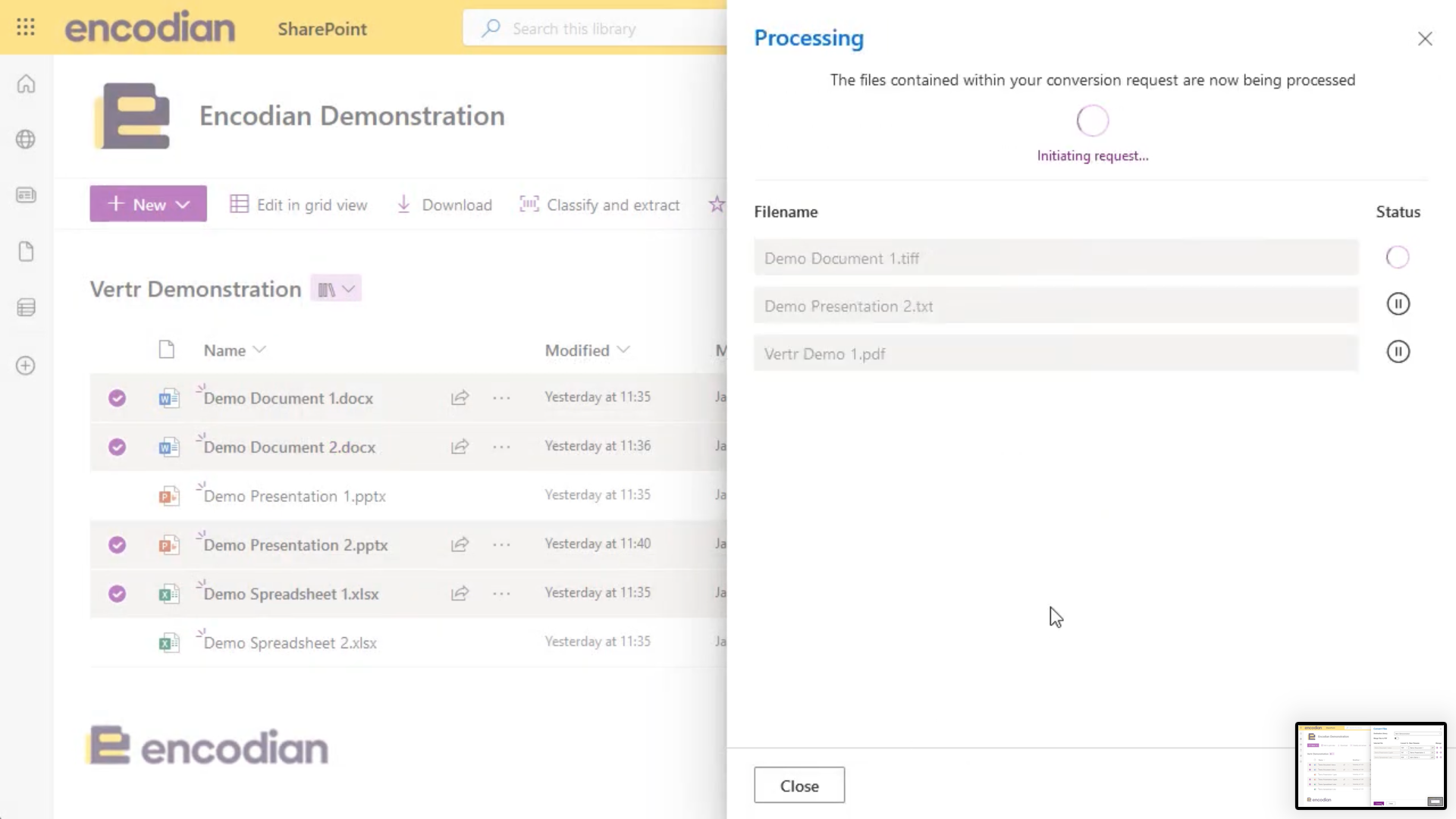Open the news icon in left sidebar
This screenshot has height=819, width=1456.
(x=26, y=196)
